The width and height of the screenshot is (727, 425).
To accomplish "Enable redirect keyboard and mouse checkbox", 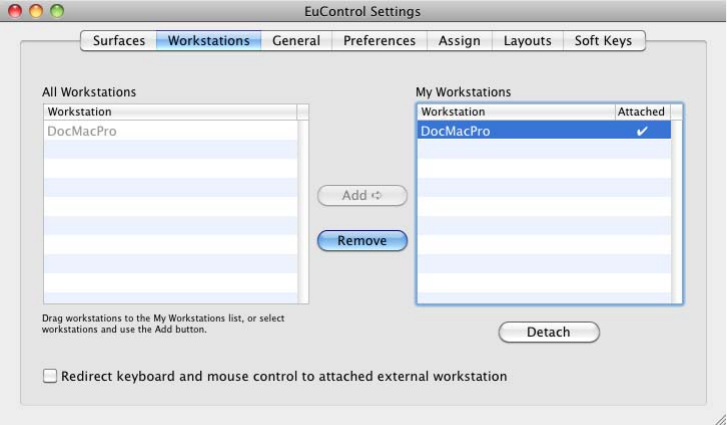I will (x=50, y=377).
